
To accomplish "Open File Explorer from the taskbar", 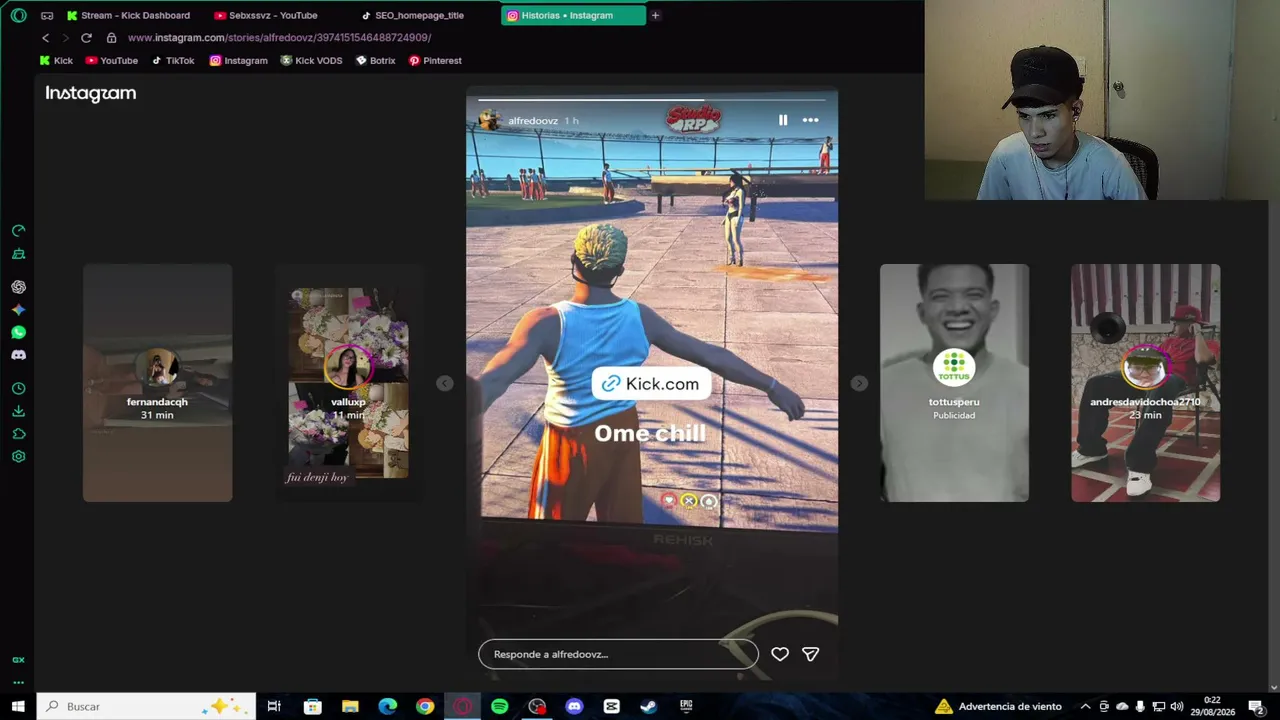I will [x=350, y=706].
